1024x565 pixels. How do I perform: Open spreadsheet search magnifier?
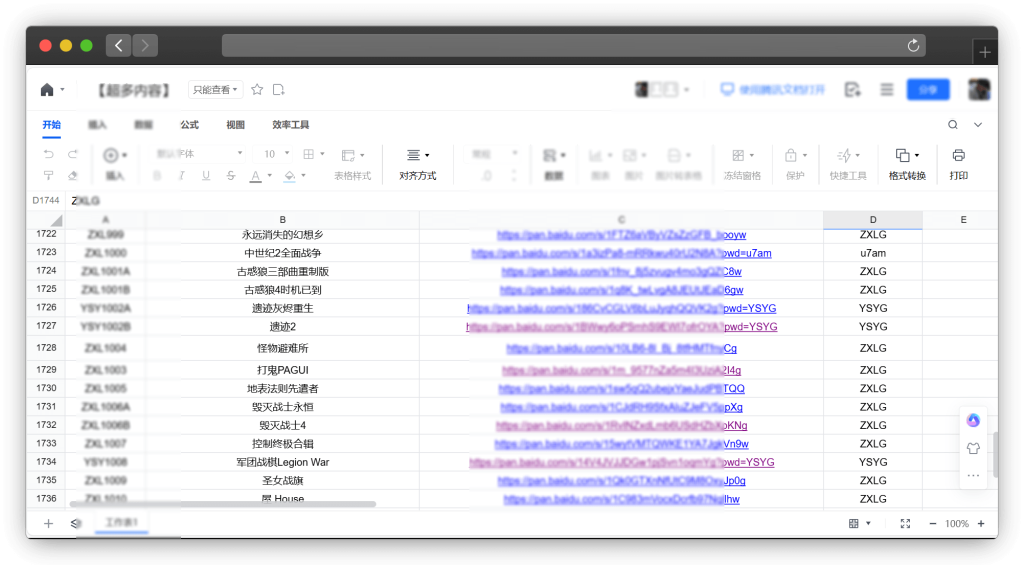click(953, 125)
